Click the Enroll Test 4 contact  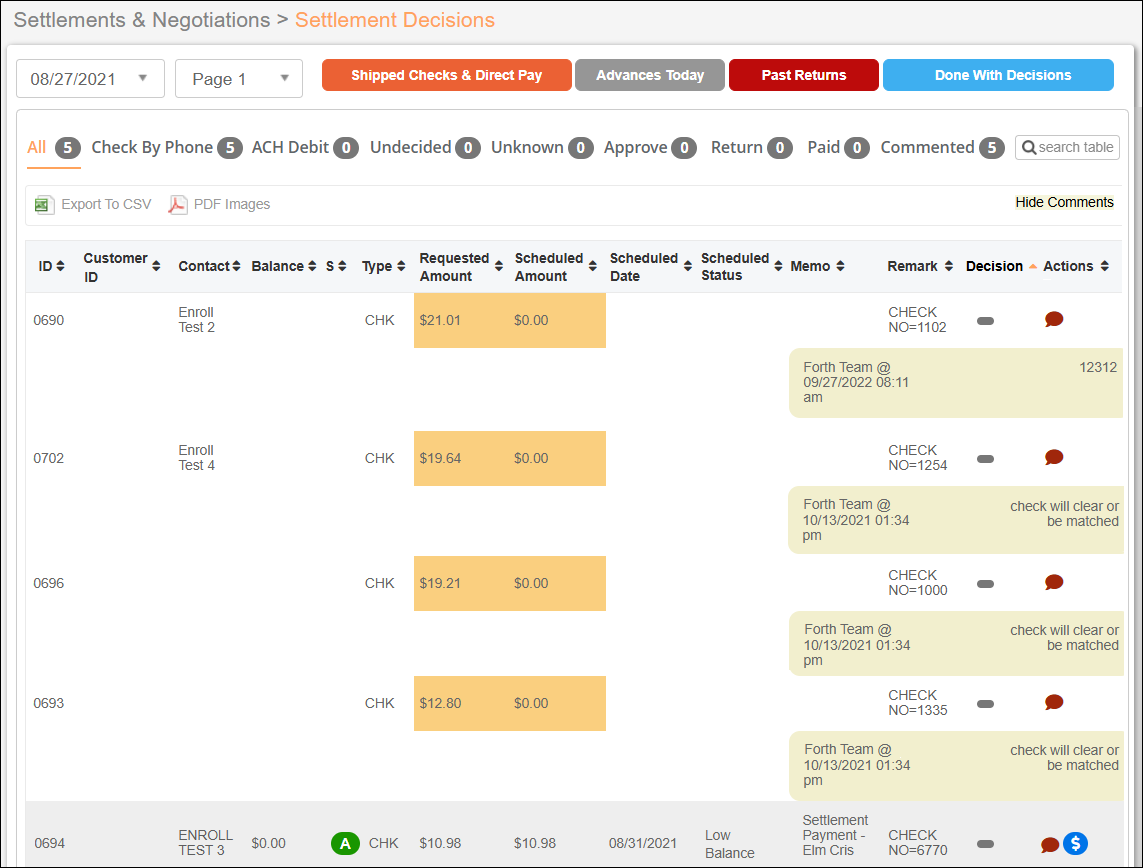point(197,458)
